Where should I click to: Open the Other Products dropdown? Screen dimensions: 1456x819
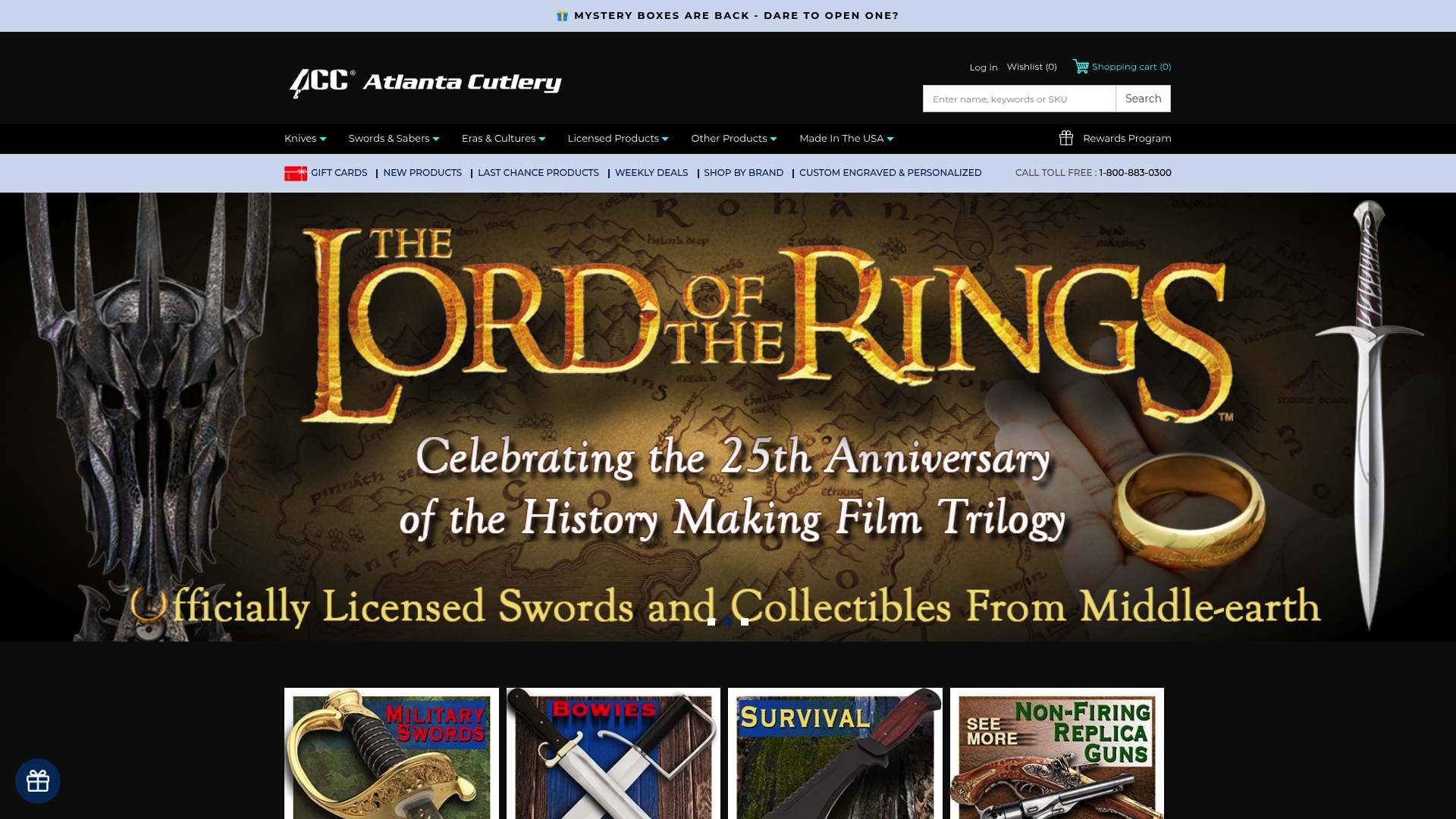[x=734, y=139]
